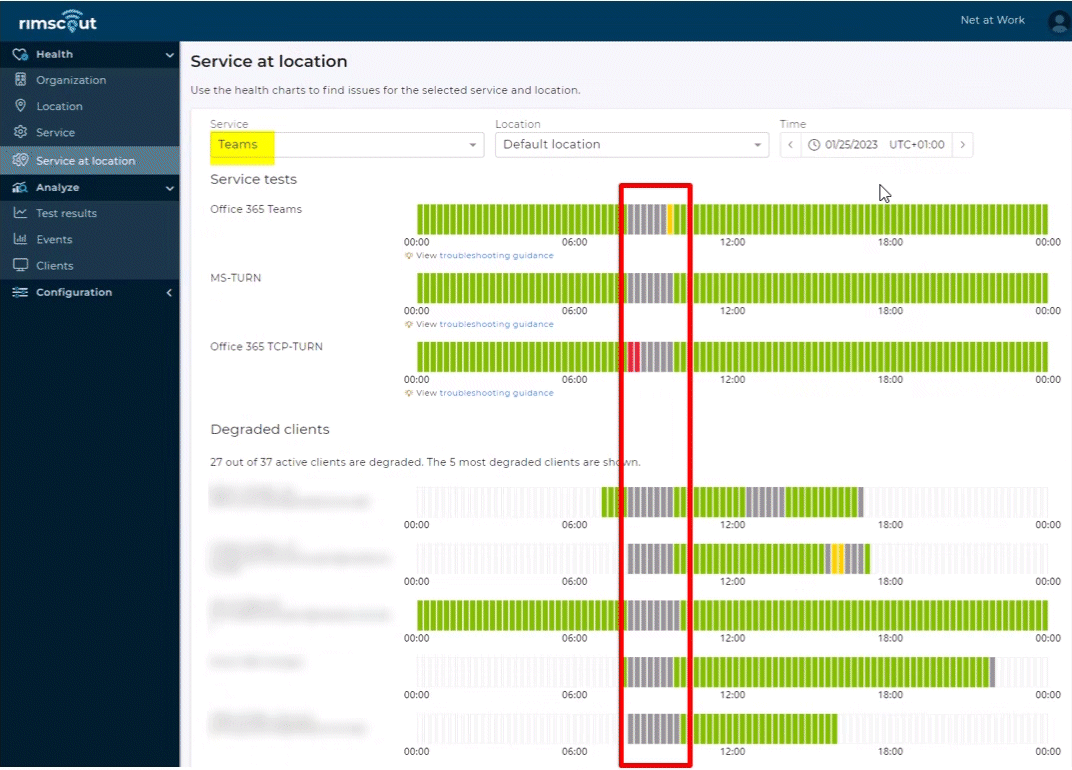The image size is (1072, 770).
Task: Click second gray segment in first degraded client chart
Action: click(766, 502)
